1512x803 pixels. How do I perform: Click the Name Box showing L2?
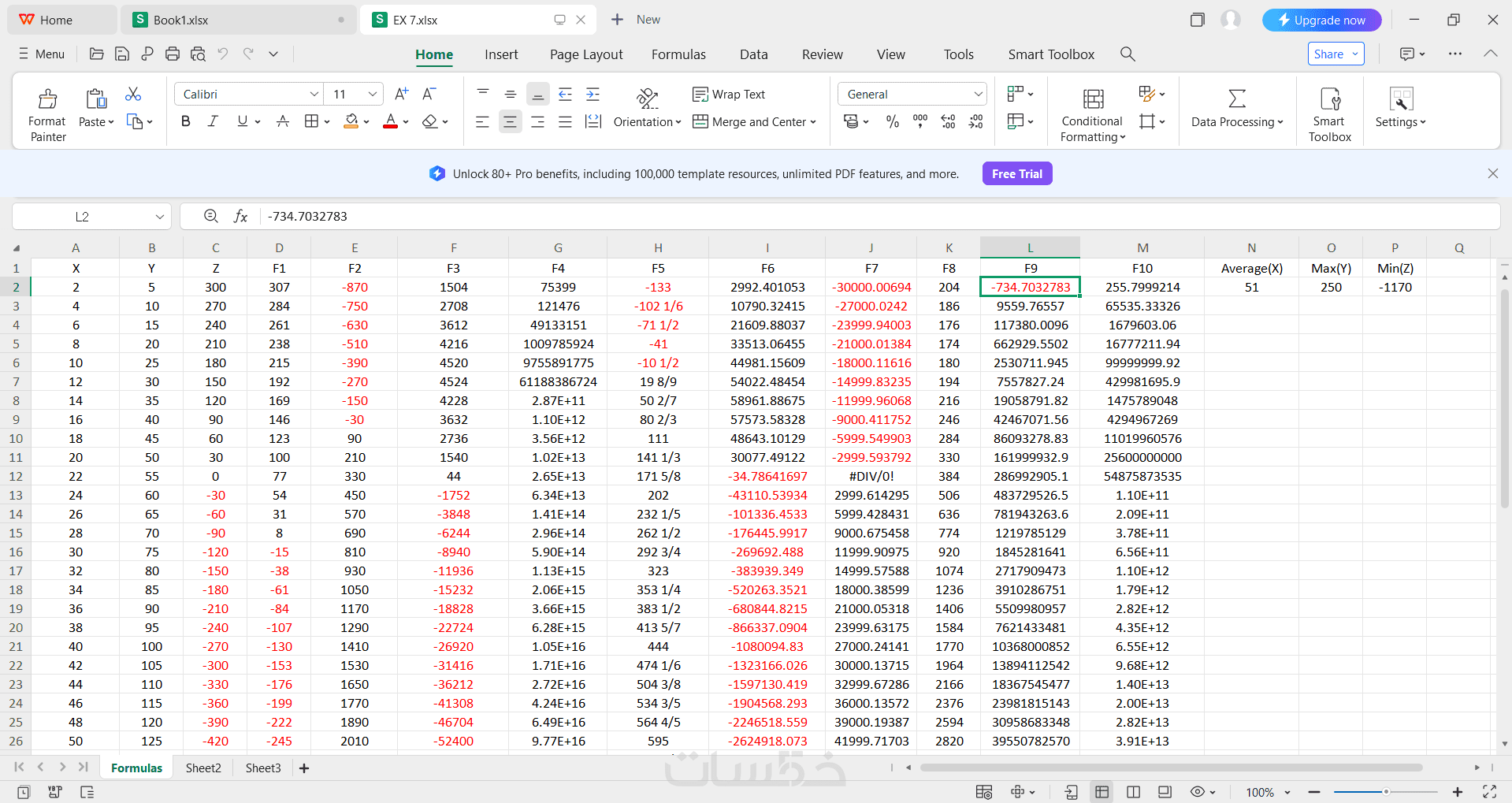[91, 217]
